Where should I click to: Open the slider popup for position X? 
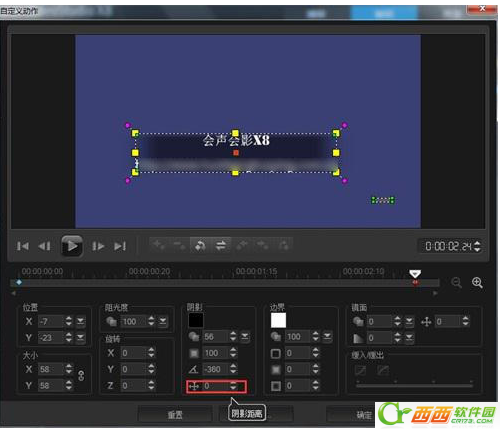coord(80,321)
